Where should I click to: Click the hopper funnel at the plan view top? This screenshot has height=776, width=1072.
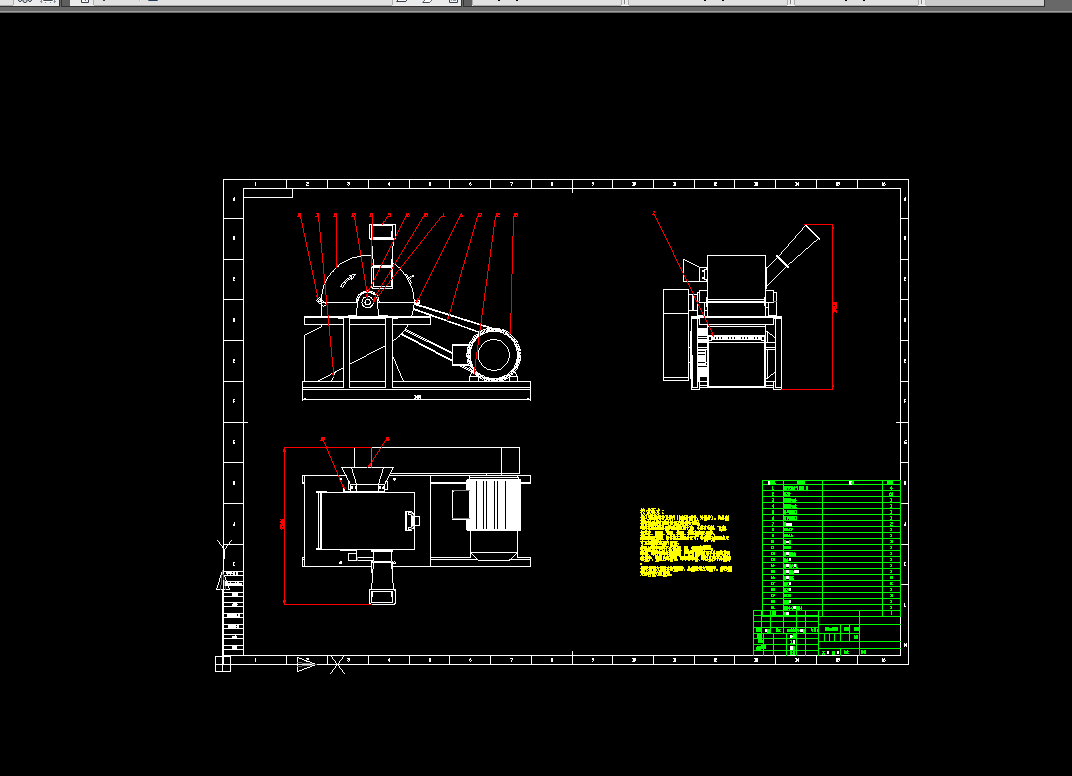coord(368,478)
